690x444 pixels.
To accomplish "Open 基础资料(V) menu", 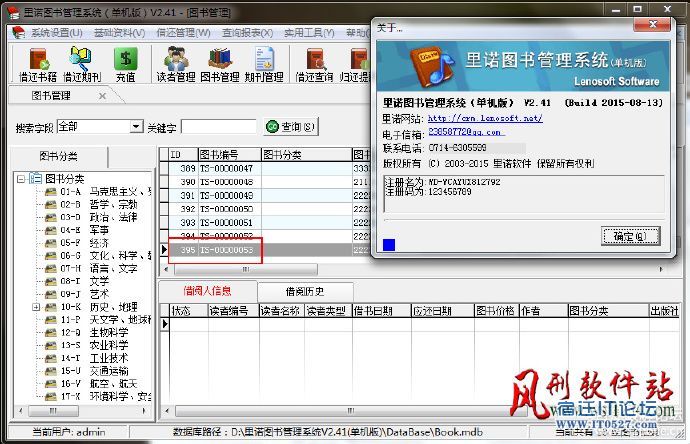I will (x=119, y=33).
